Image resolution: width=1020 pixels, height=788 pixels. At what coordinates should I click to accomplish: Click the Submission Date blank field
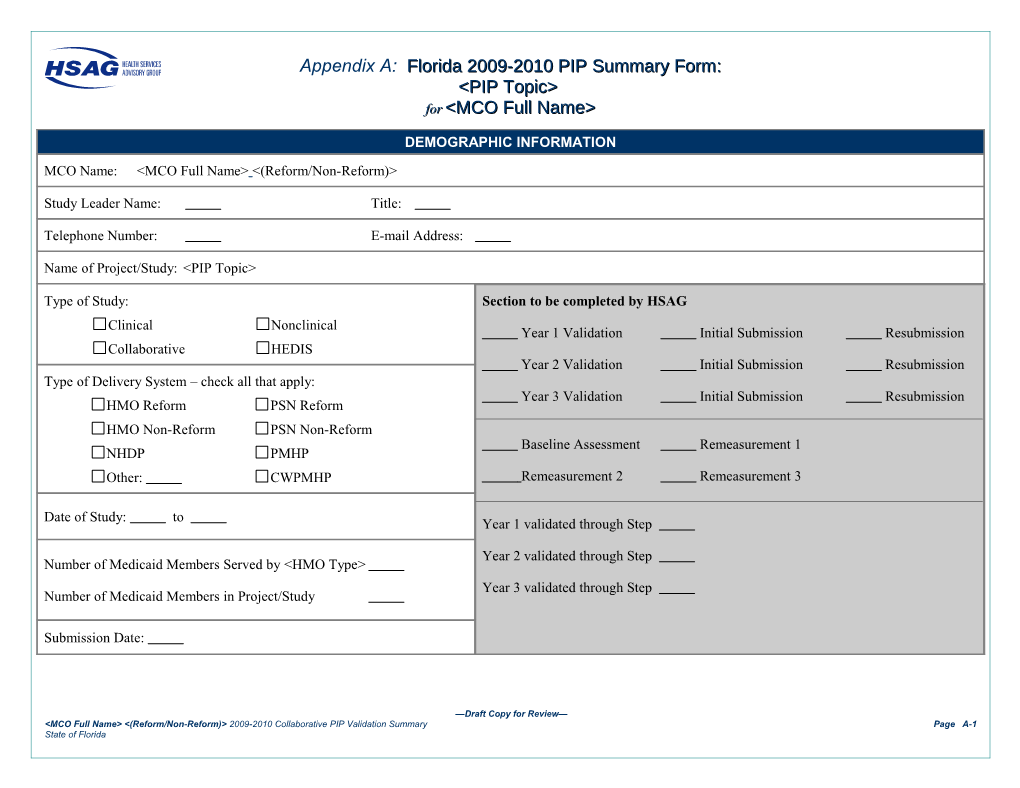pyautogui.click(x=165, y=639)
